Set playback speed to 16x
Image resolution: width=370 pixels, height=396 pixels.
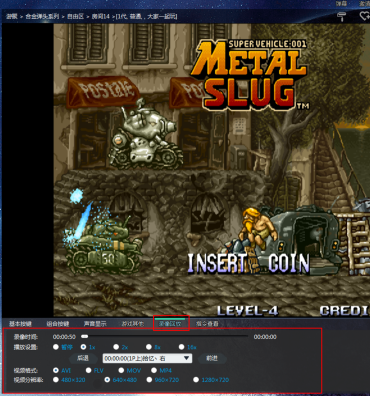point(187,347)
